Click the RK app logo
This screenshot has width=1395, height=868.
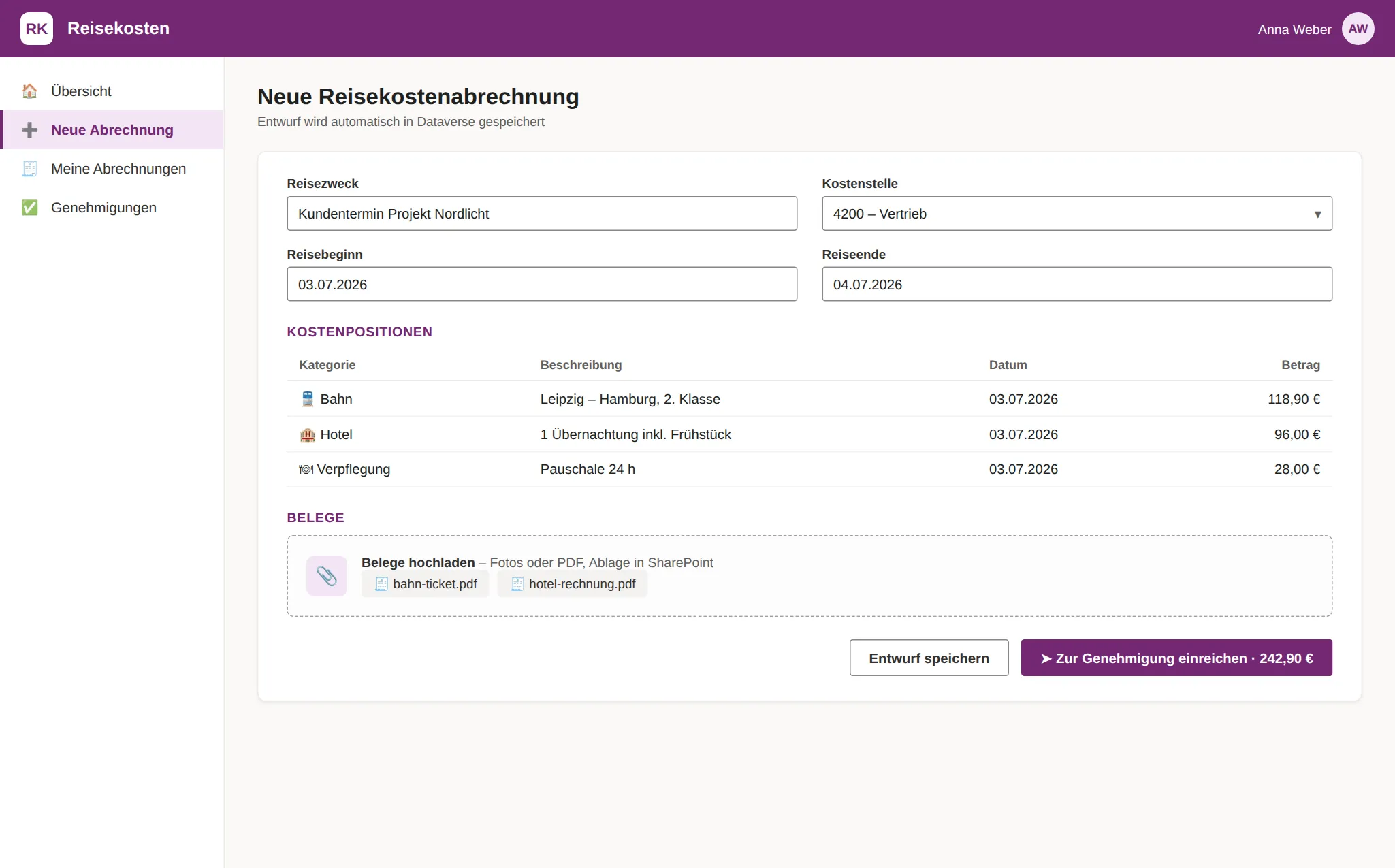37,29
